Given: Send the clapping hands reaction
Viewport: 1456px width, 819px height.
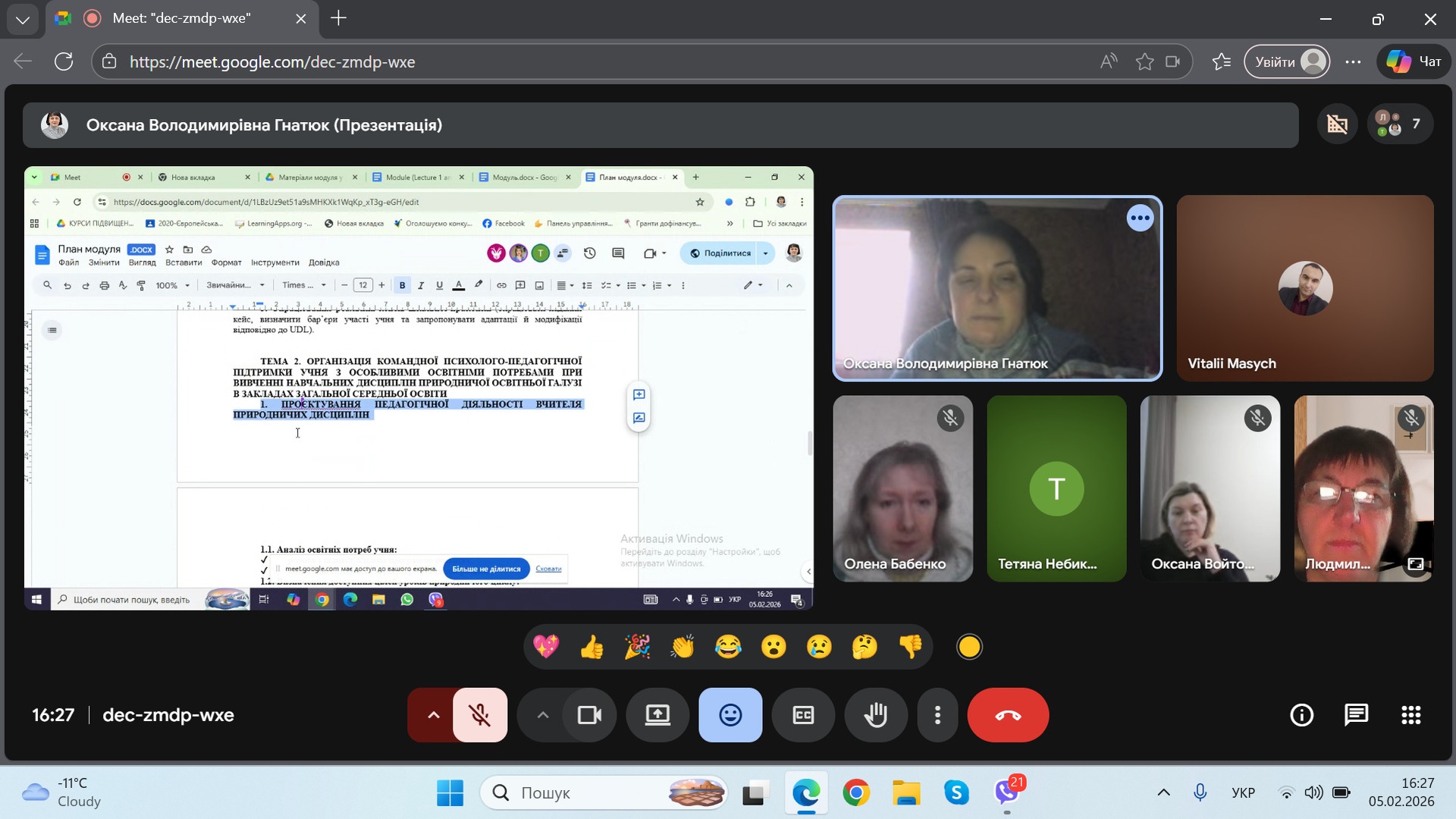Looking at the screenshot, I should [682, 647].
